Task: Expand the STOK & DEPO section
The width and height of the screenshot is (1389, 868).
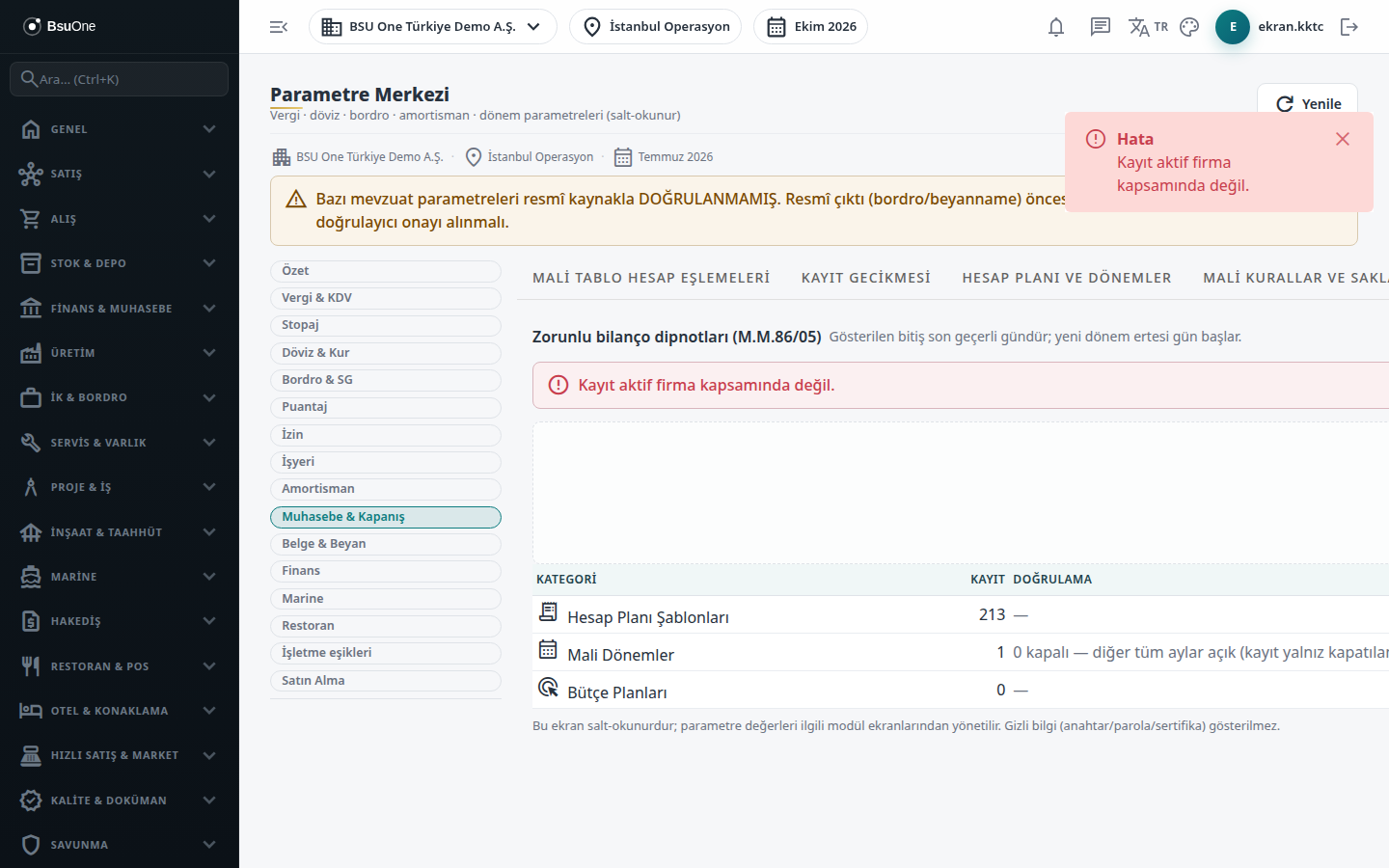Action: point(120,263)
